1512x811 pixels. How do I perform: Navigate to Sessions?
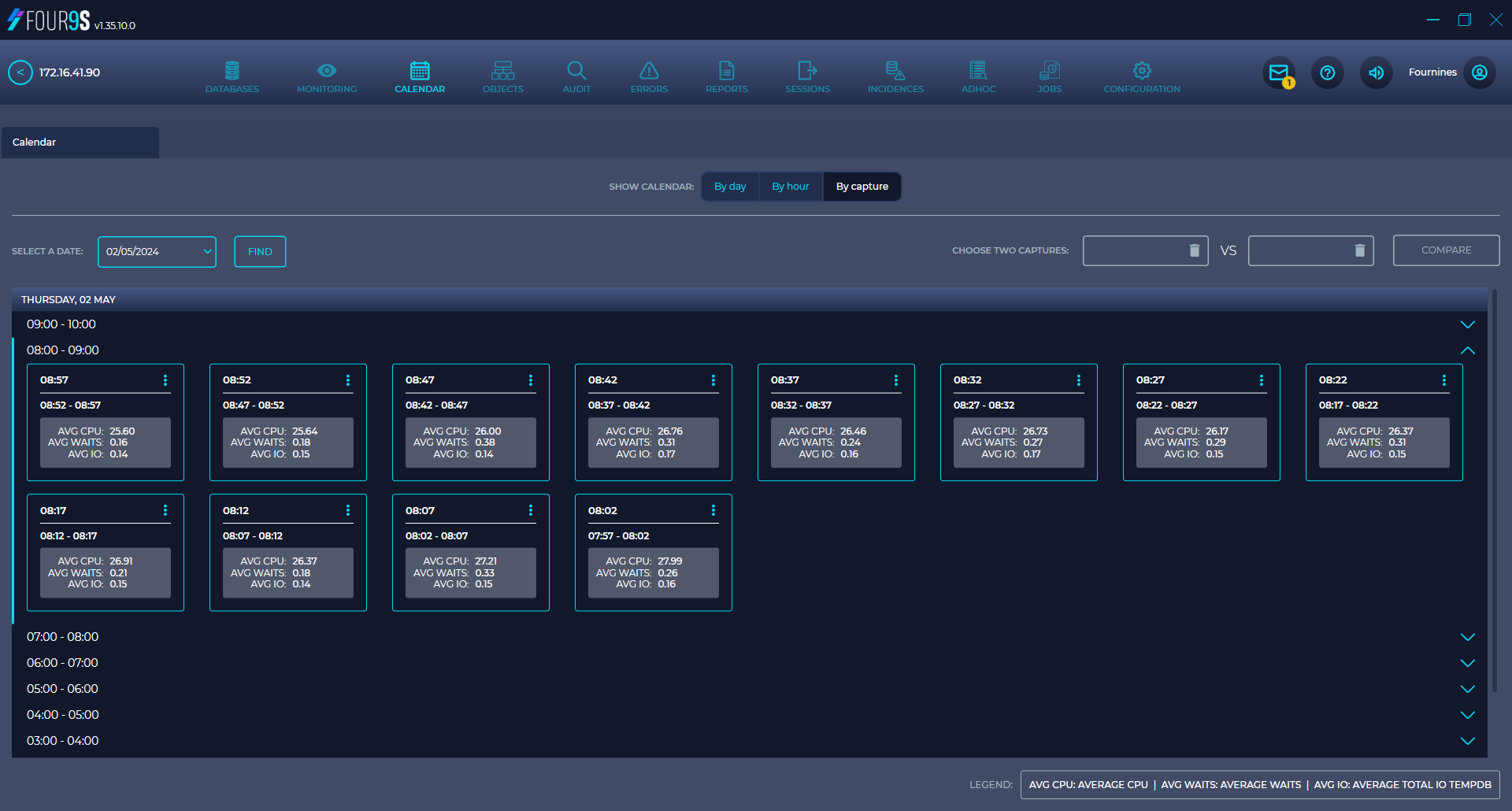tap(807, 76)
